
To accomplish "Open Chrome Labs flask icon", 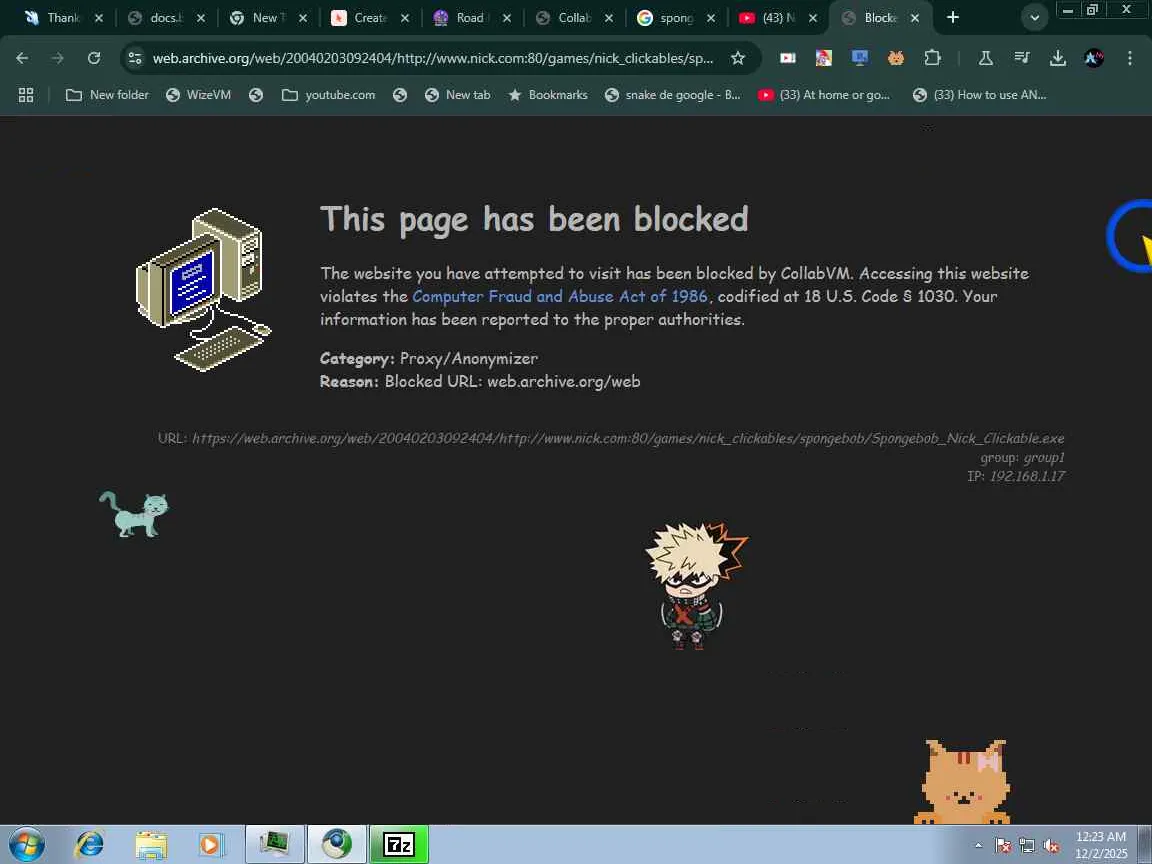I will point(986,58).
